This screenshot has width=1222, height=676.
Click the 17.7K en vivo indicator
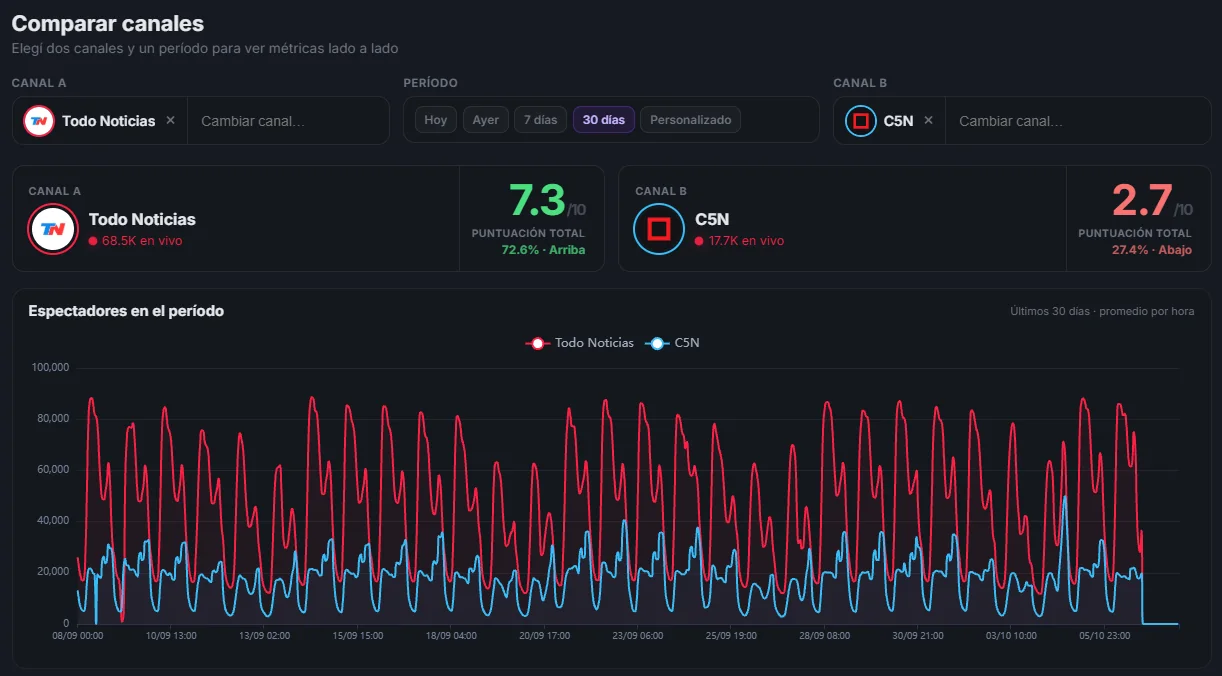pos(739,241)
